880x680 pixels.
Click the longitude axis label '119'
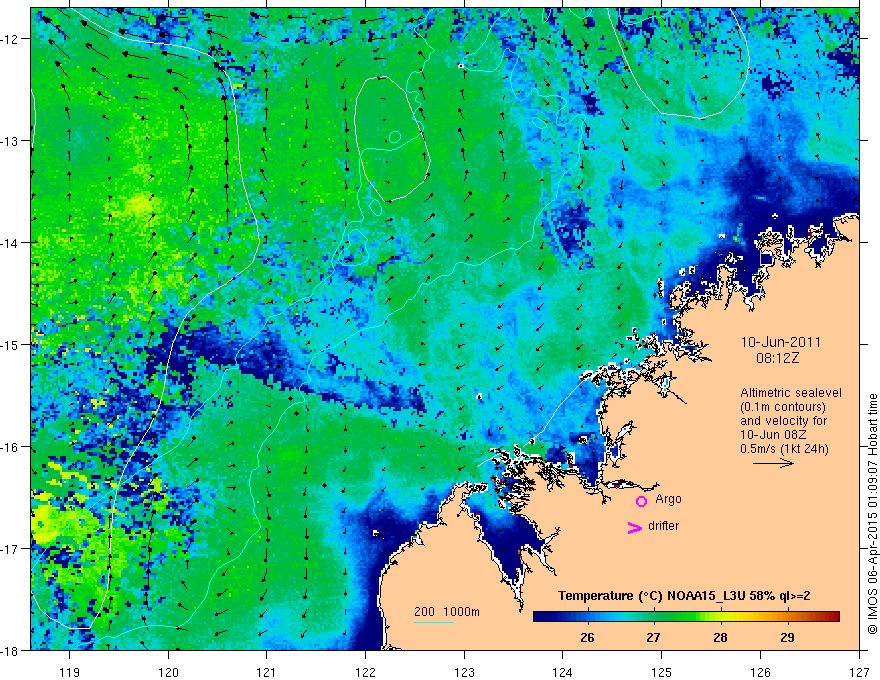[70, 672]
